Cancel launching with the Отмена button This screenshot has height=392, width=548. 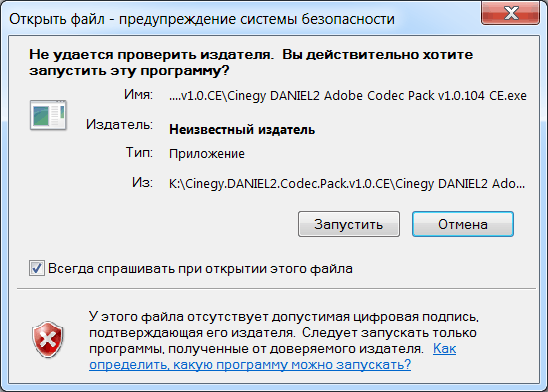[463, 224]
